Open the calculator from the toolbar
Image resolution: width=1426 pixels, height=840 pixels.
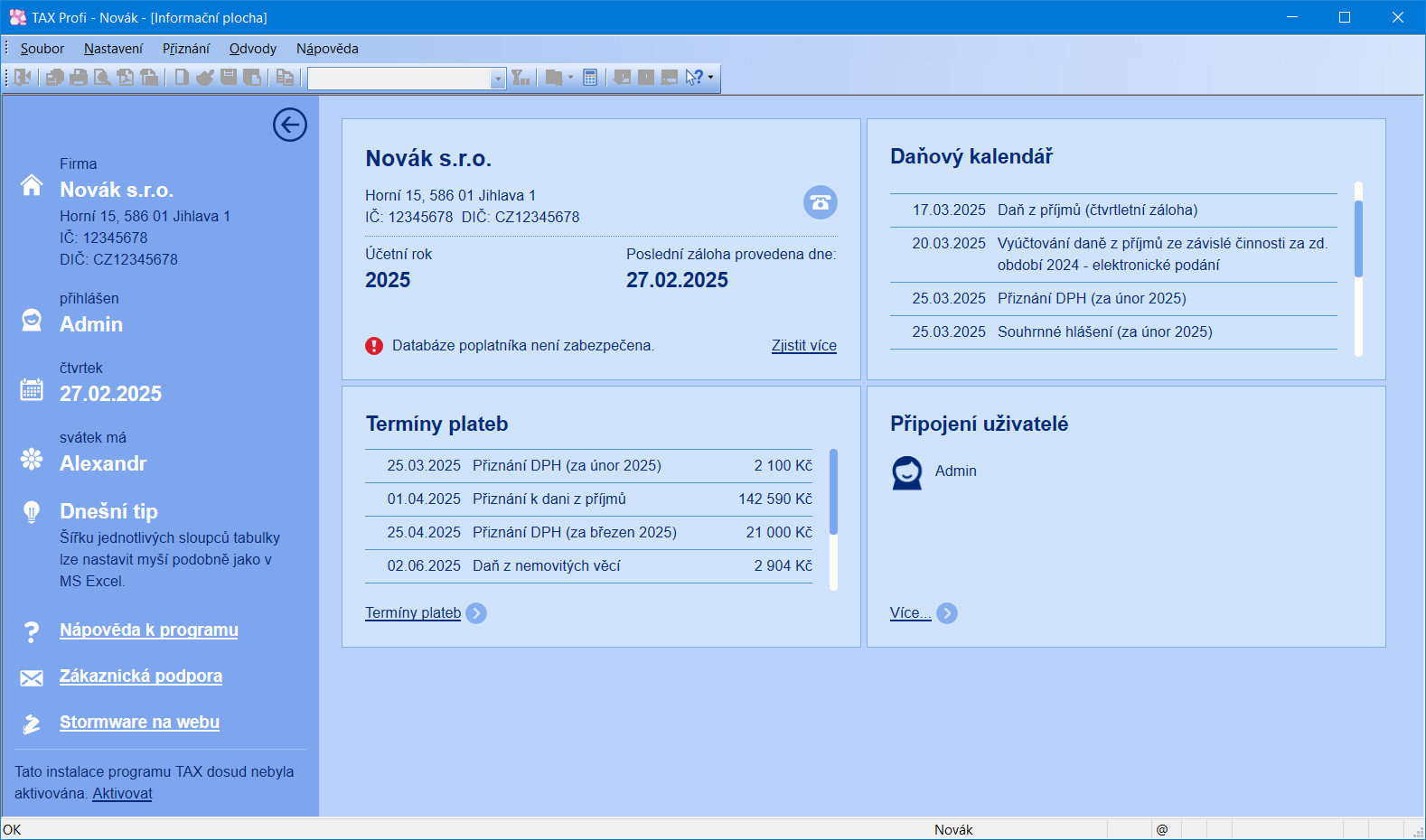[590, 78]
